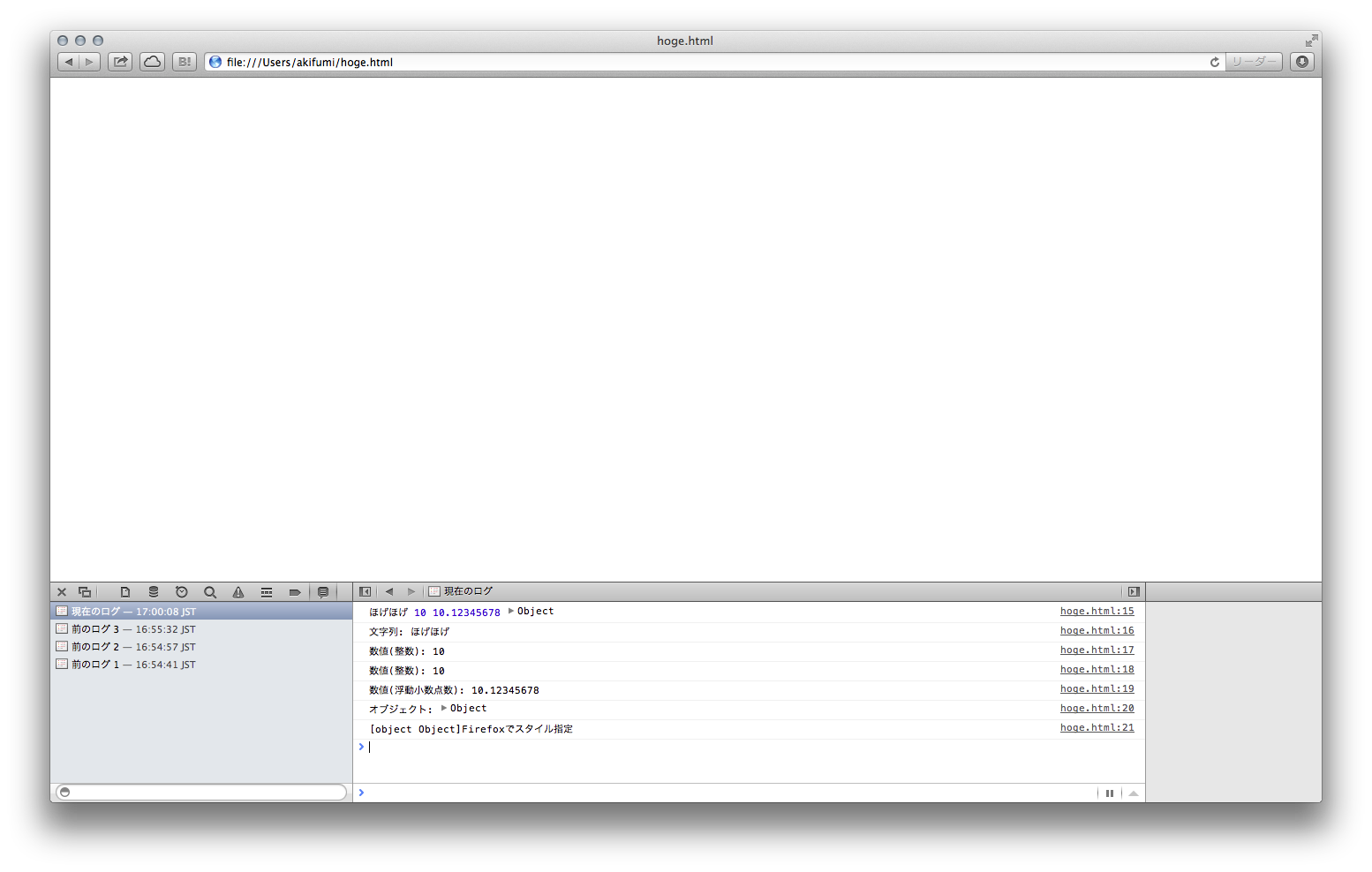The height and width of the screenshot is (872, 1372).
Task: Toggle the left navigation sidebar
Action: 365,591
